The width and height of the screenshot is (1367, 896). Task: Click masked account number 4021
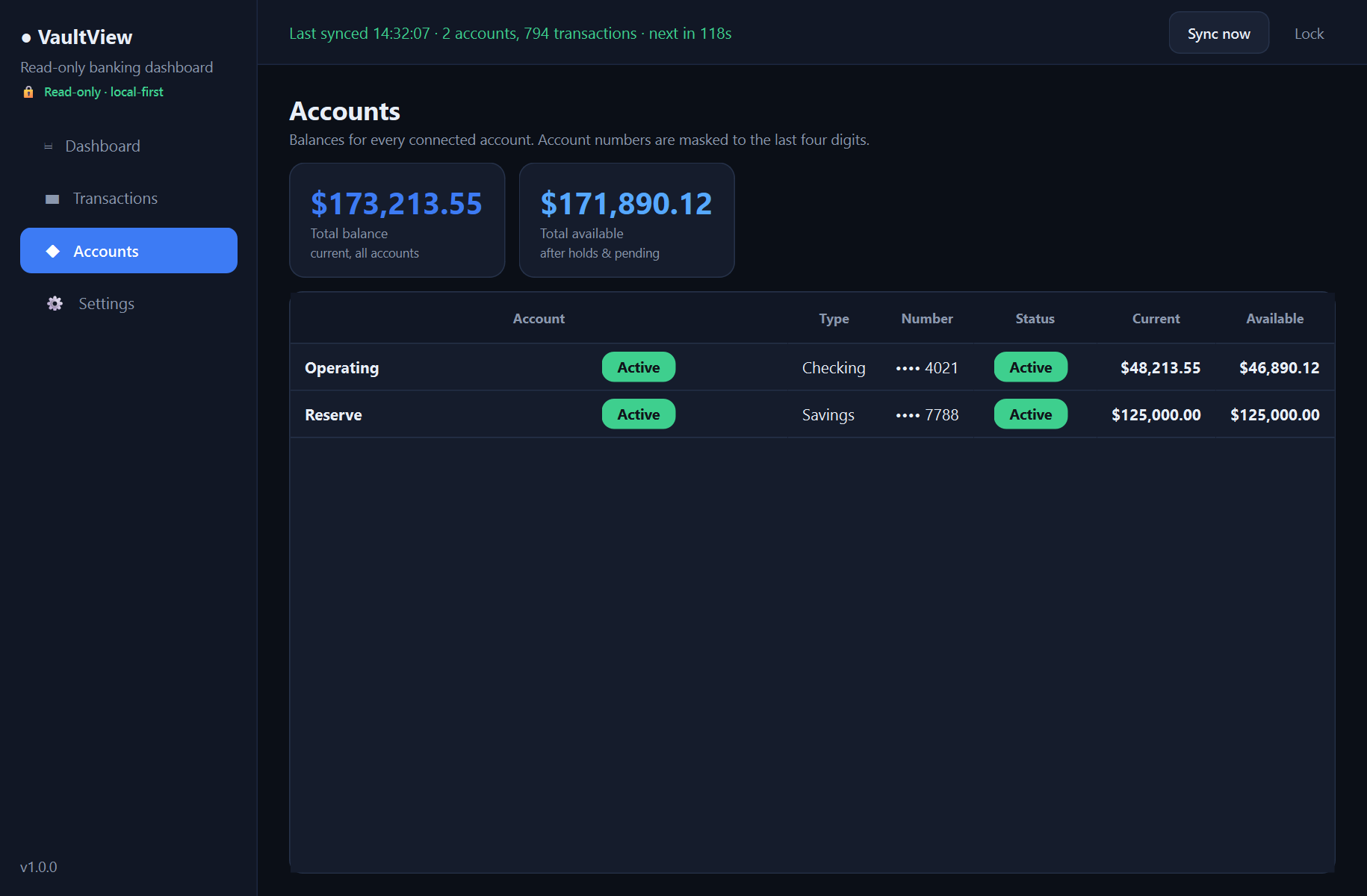[x=927, y=368]
